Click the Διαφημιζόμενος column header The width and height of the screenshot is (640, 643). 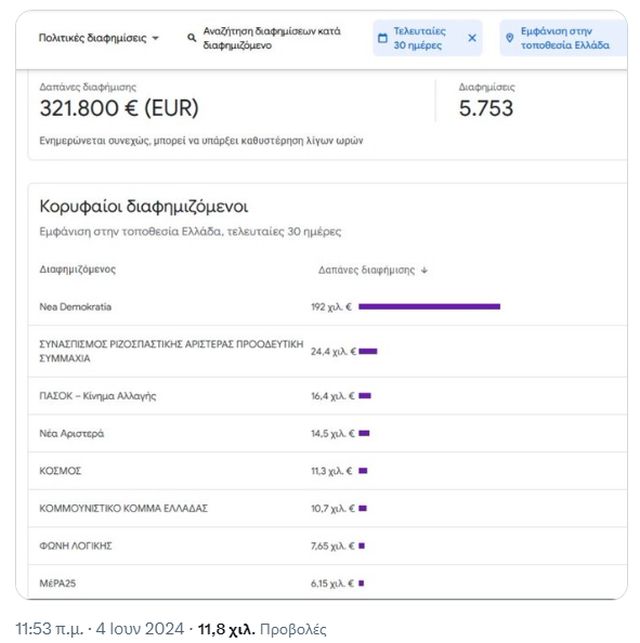click(x=78, y=270)
